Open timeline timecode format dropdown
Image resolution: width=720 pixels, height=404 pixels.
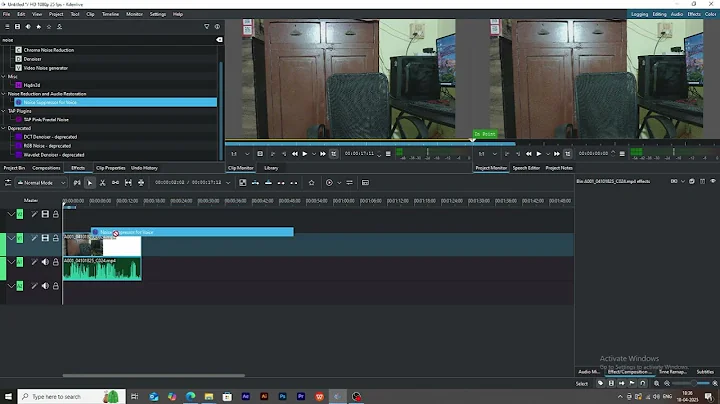[228, 183]
